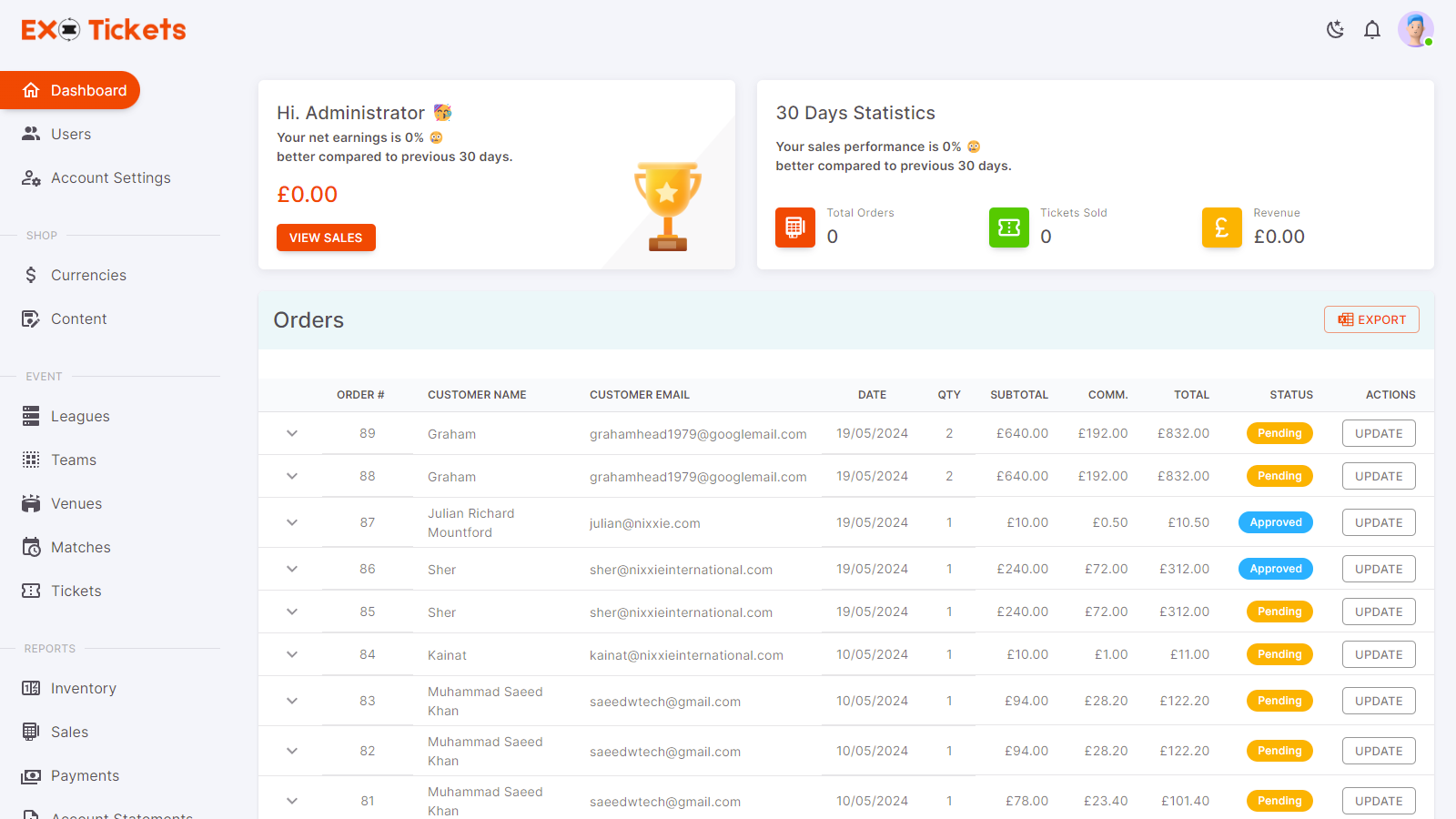Open the profile avatar at top right
Screen dimensions: 1456x819
[1415, 29]
